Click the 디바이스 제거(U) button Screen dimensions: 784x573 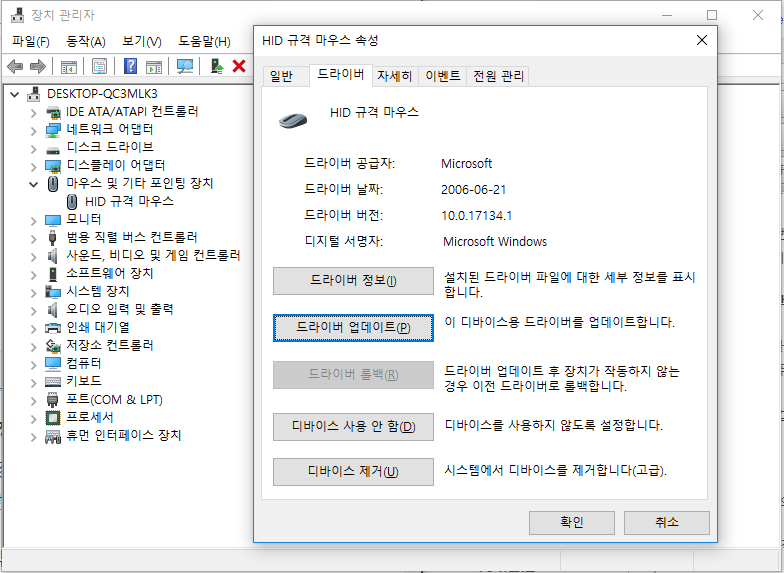[353, 472]
